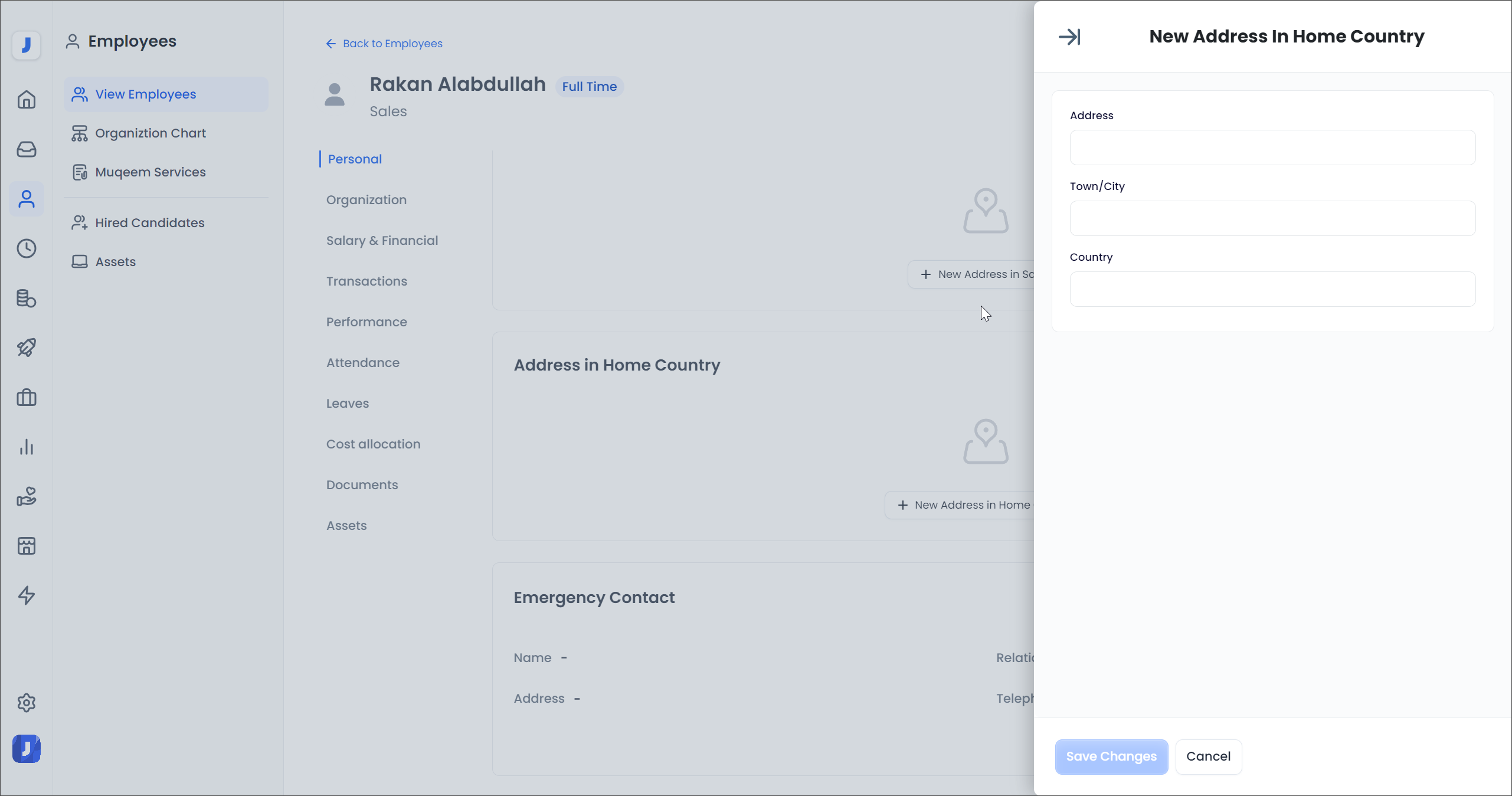Open the rocket icon in sidebar

pos(27,348)
